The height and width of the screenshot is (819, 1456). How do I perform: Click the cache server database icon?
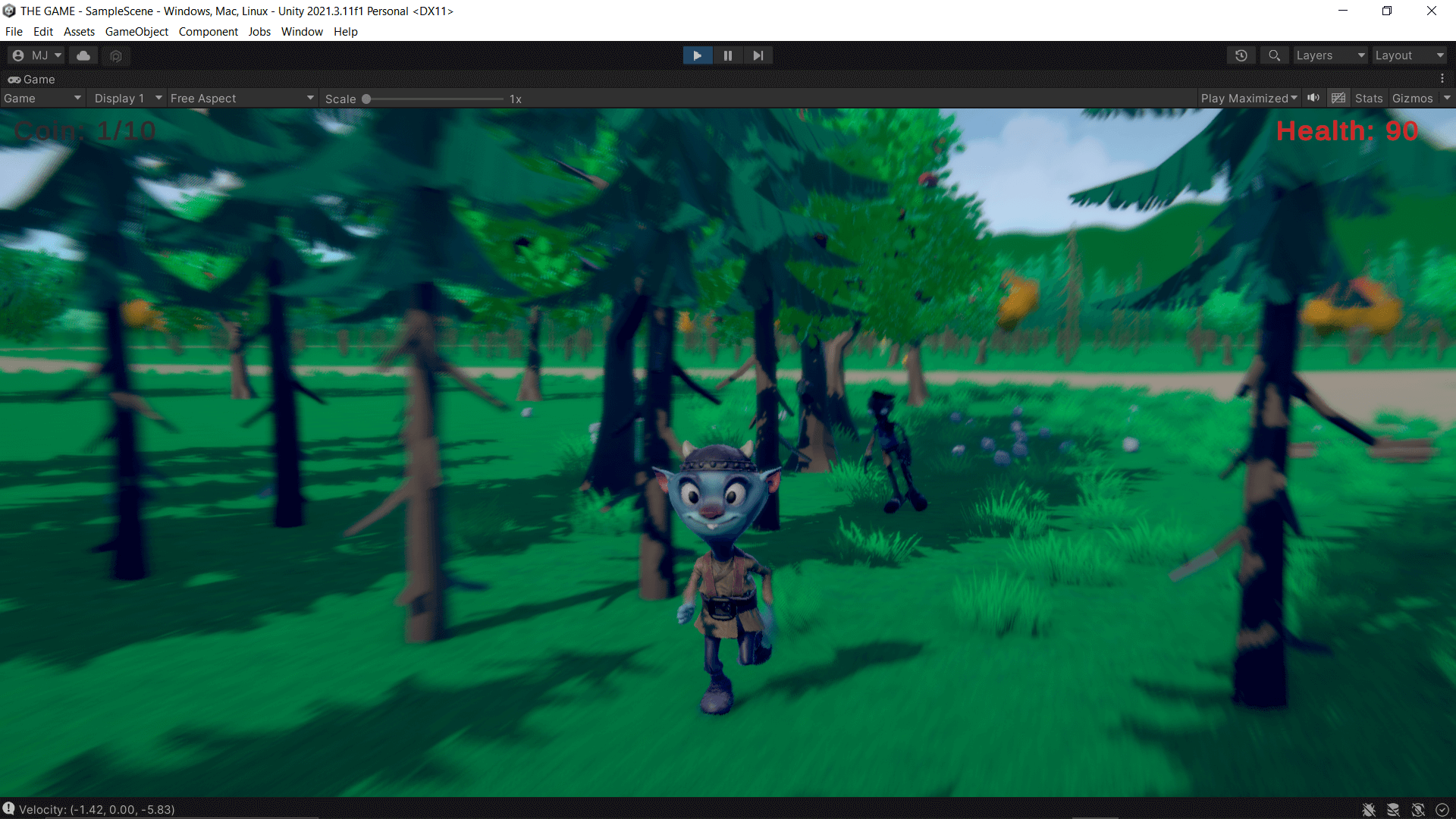(x=1393, y=810)
